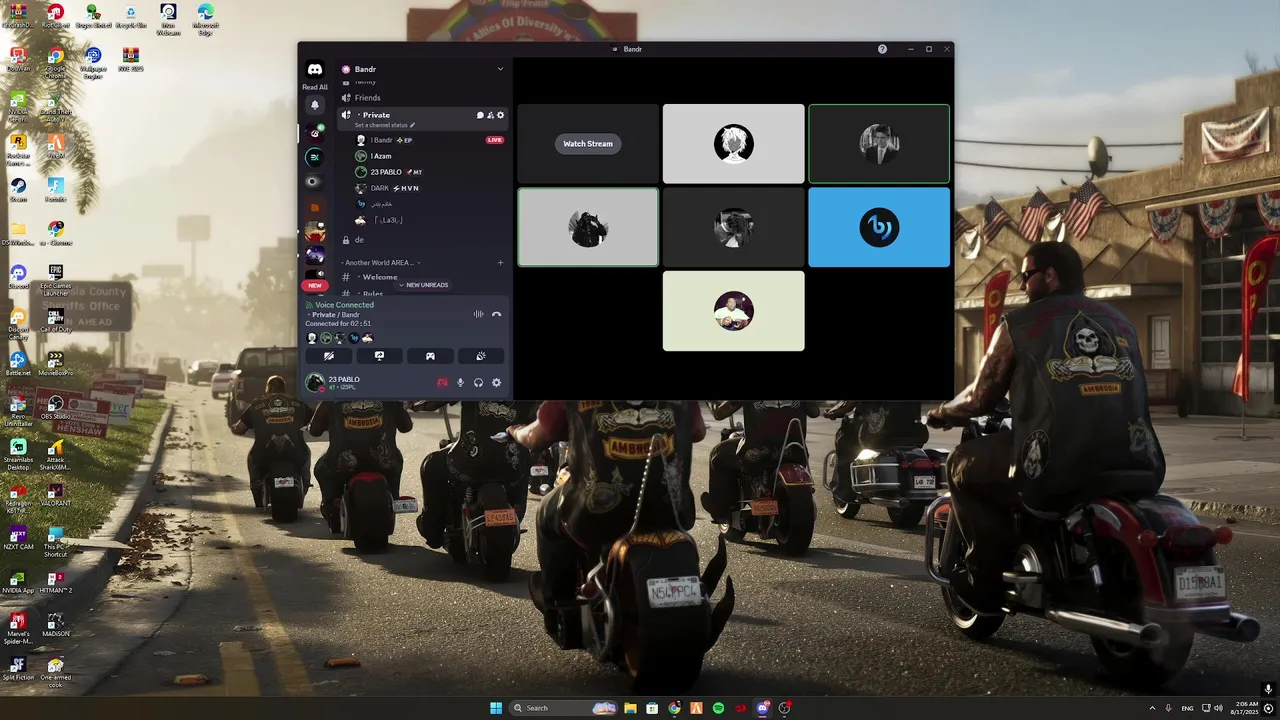This screenshot has height=720, width=1280.
Task: Jump to NEW UNREADS pill
Action: point(423,285)
